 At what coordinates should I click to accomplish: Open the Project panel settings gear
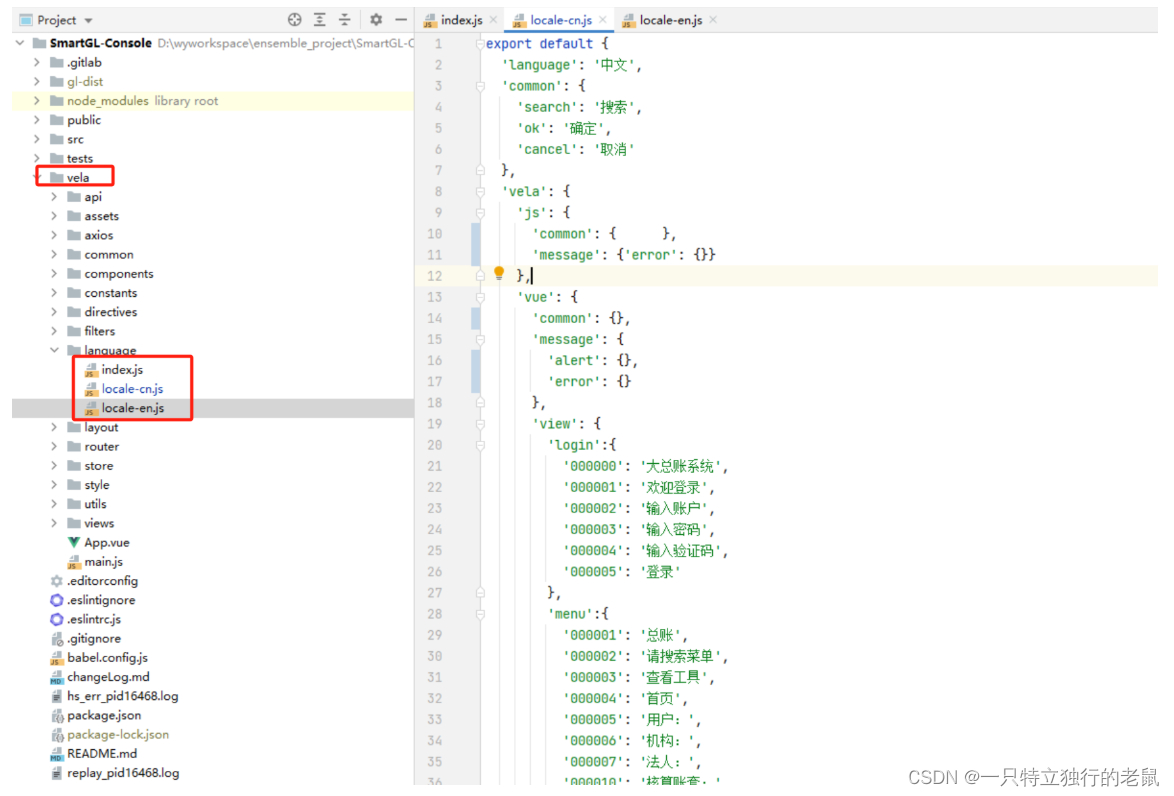coord(376,20)
